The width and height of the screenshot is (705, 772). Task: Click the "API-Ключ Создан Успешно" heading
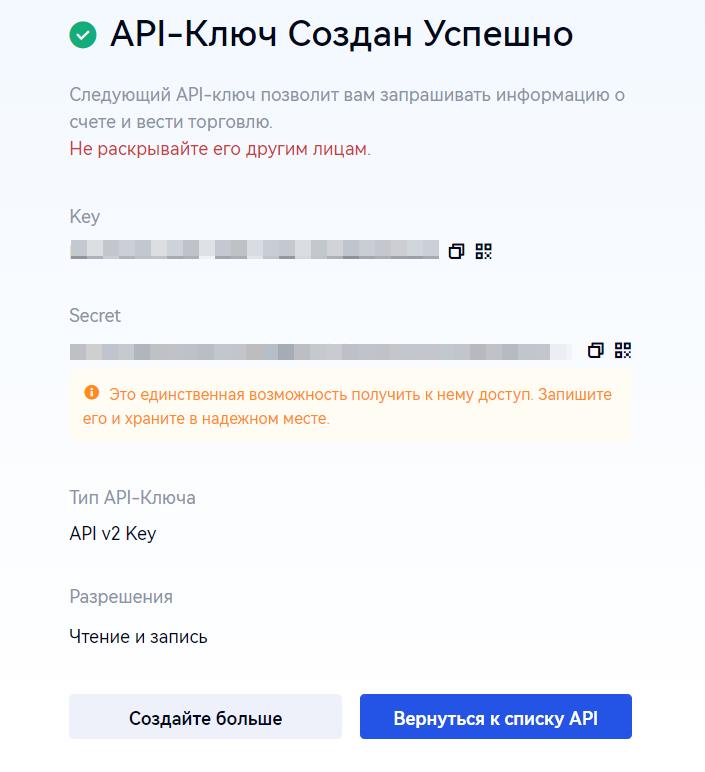point(341,35)
